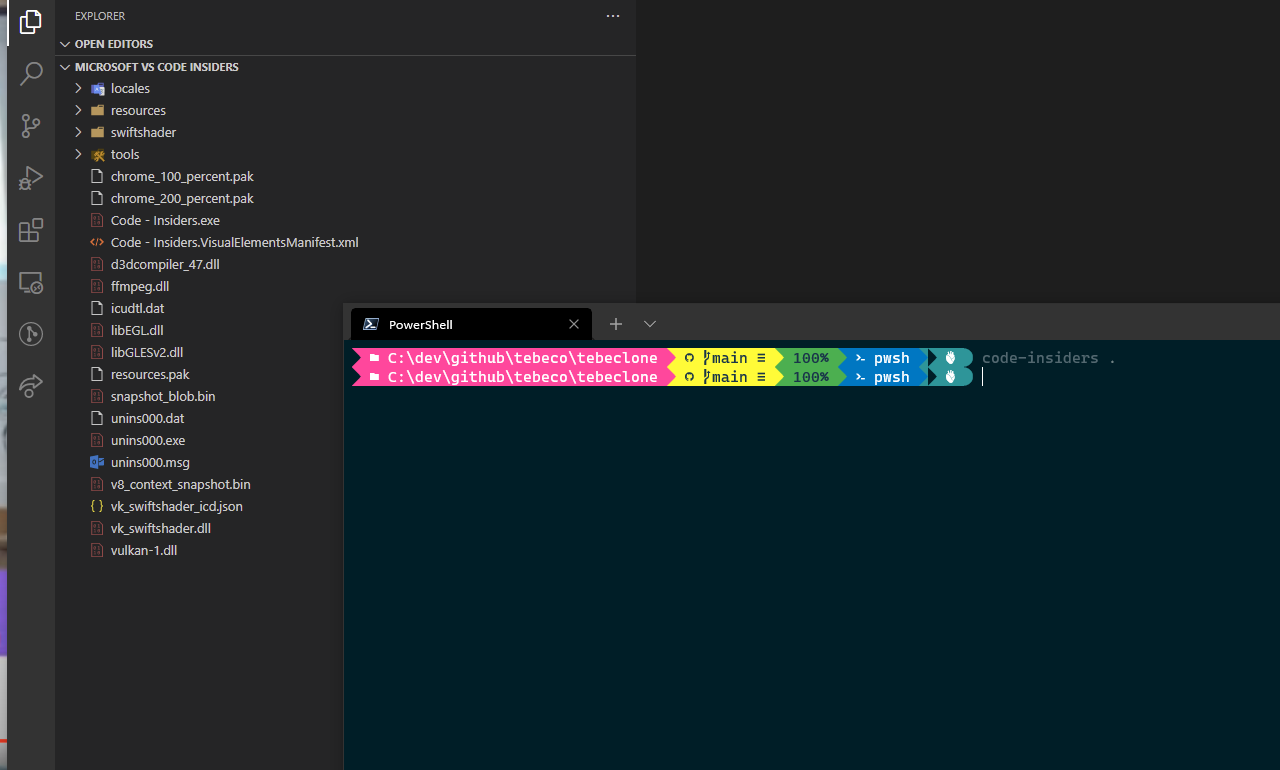The width and height of the screenshot is (1280, 770).
Task: Click the Copilot icon in the top activity bar
Action: point(30,22)
